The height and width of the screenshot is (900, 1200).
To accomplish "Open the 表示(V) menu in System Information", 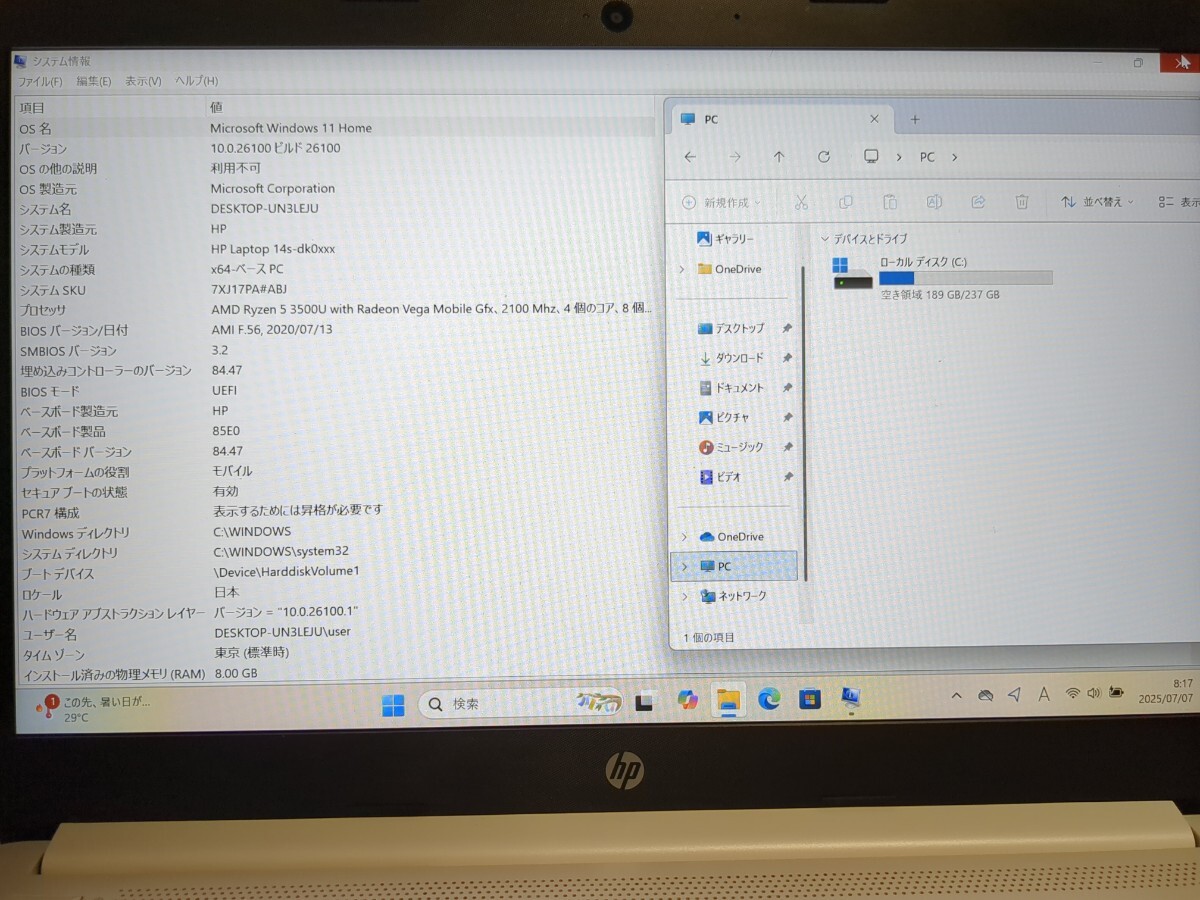I will (143, 82).
